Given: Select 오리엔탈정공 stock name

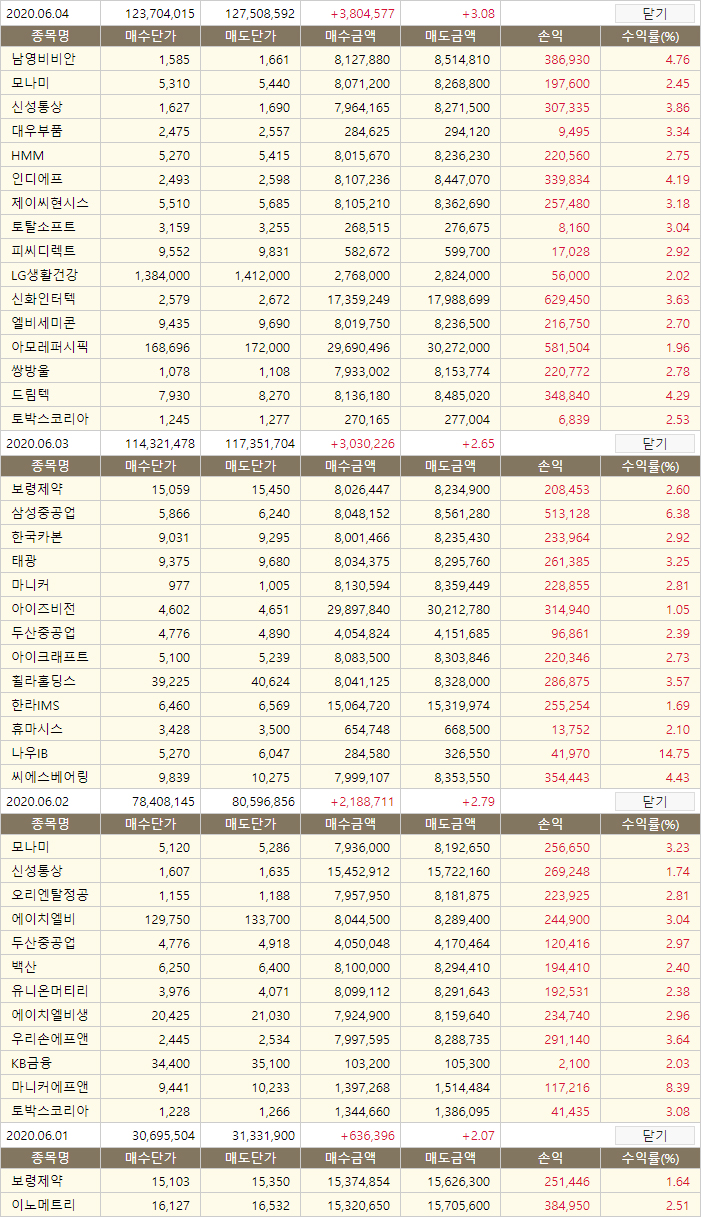Looking at the screenshot, I should [x=50, y=895].
